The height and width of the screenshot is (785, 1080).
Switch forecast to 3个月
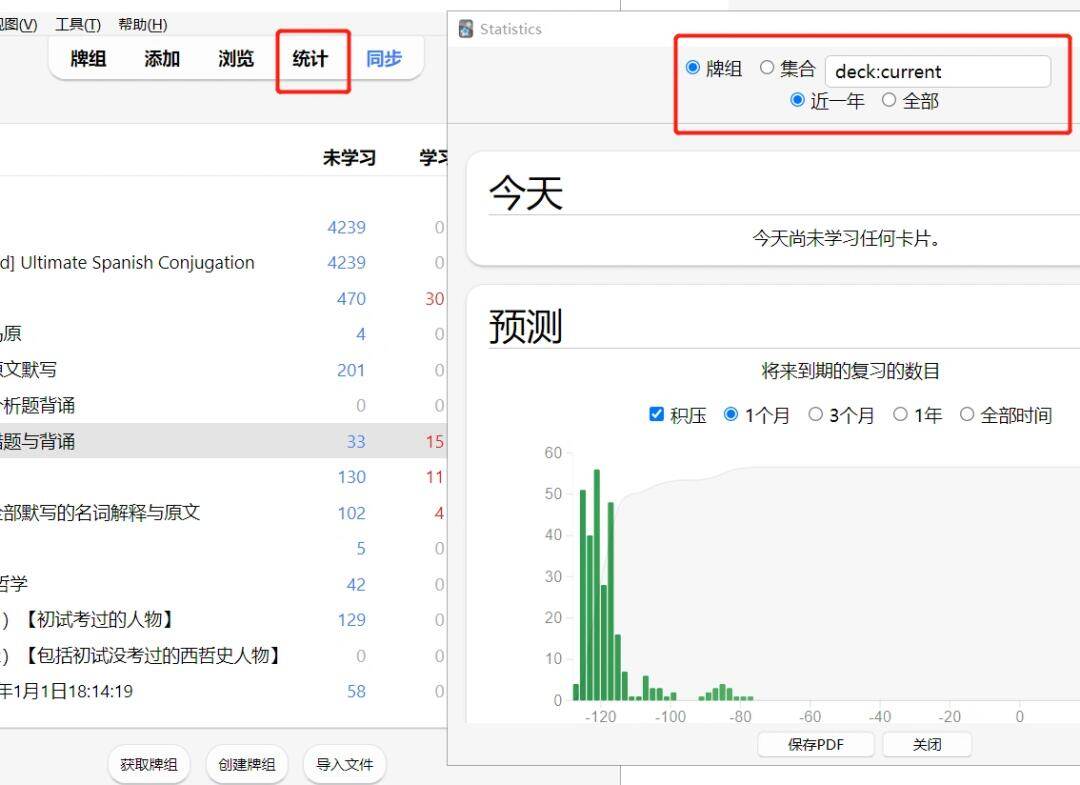816,415
